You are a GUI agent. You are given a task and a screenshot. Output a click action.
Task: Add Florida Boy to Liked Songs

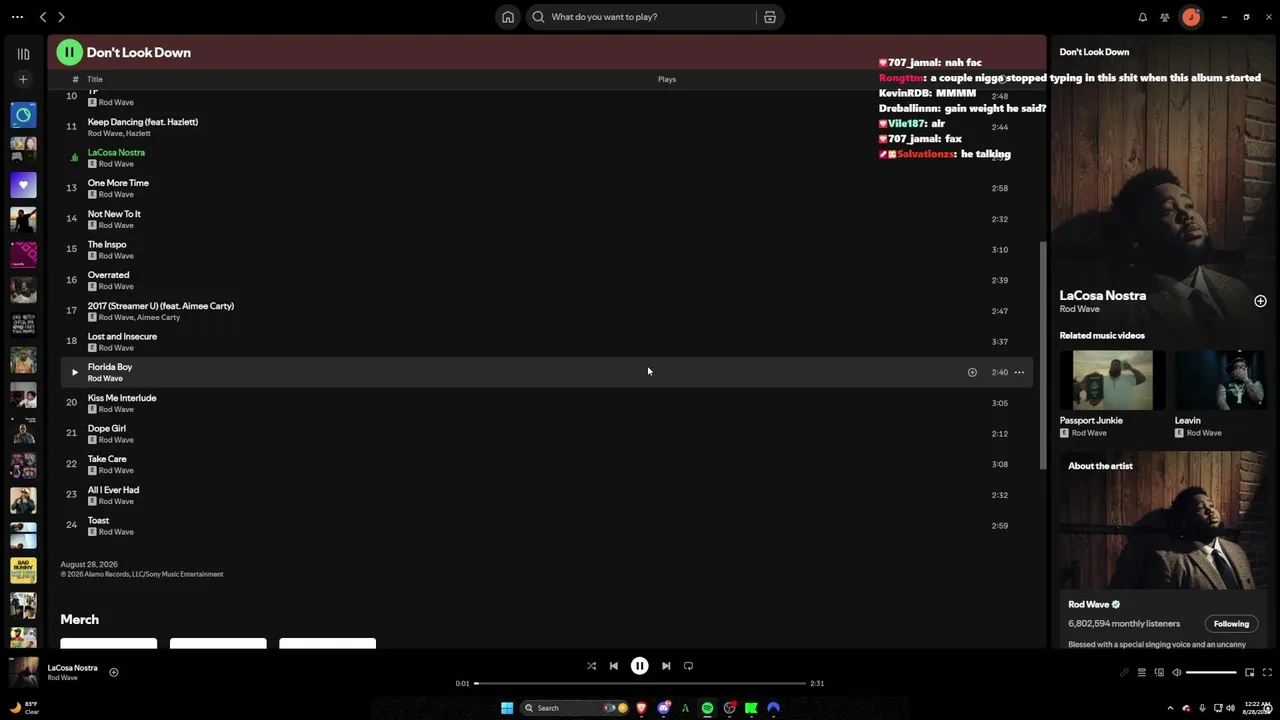click(972, 372)
